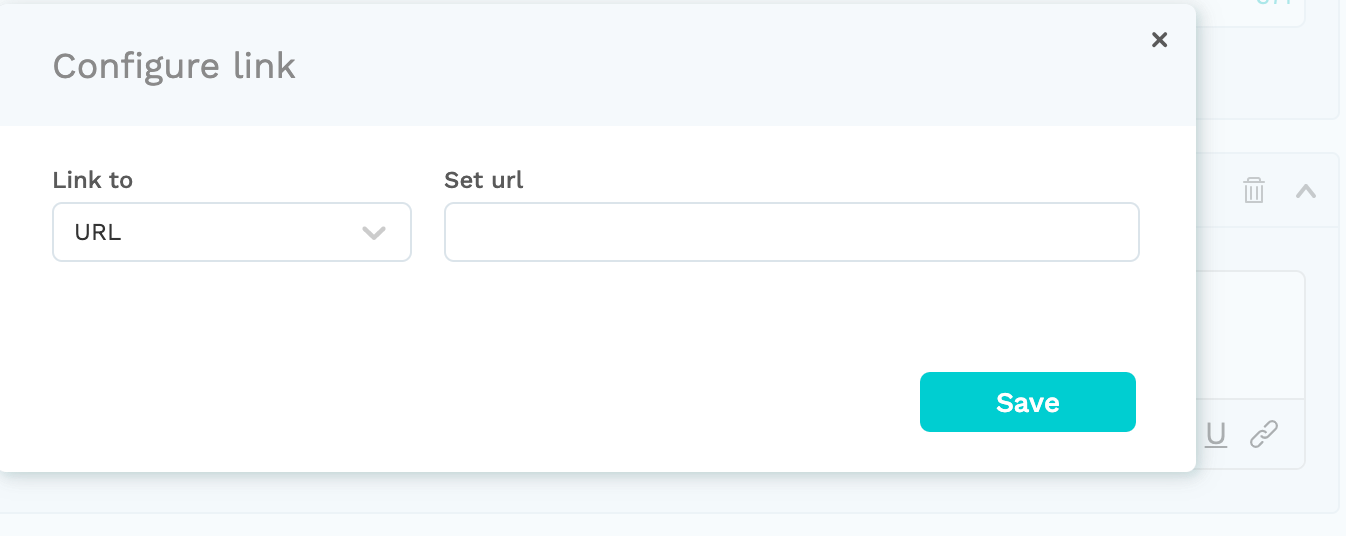This screenshot has width=1346, height=536.
Task: Close the Configure link dialog
Action: tap(1159, 40)
